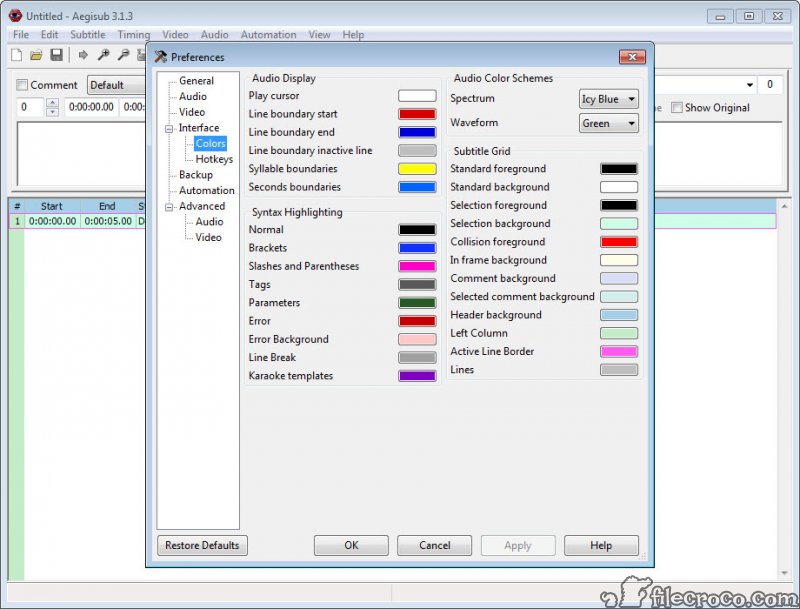
Task: Open the Audio menu
Action: pyautogui.click(x=214, y=35)
